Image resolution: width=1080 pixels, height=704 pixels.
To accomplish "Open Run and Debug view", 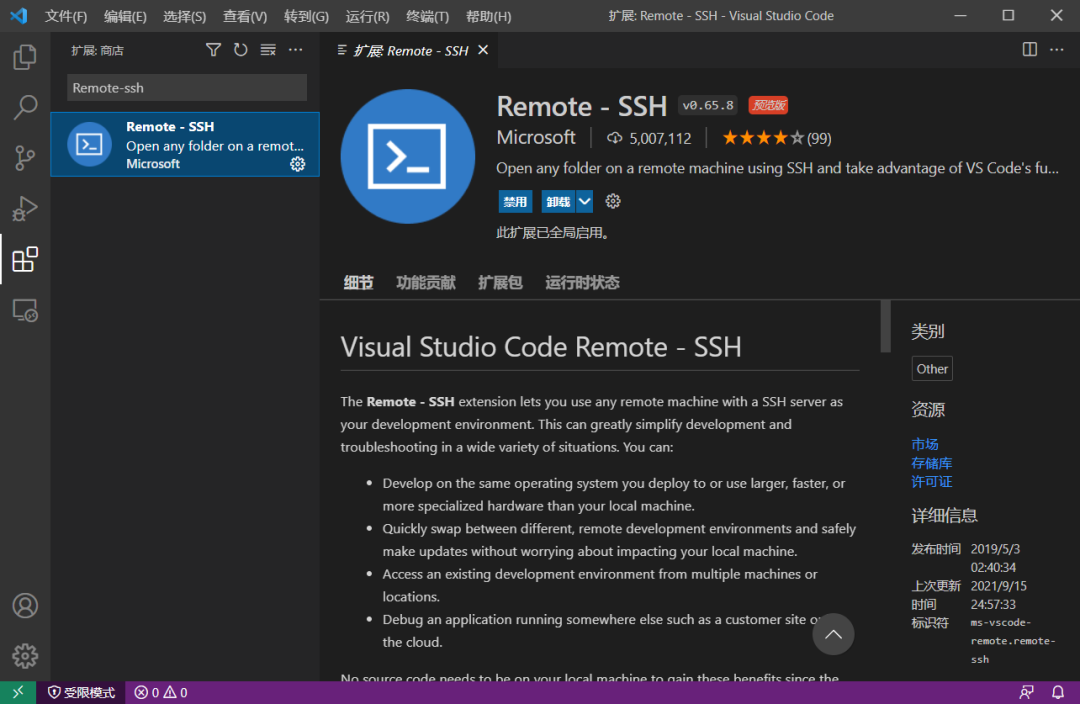I will pyautogui.click(x=25, y=209).
